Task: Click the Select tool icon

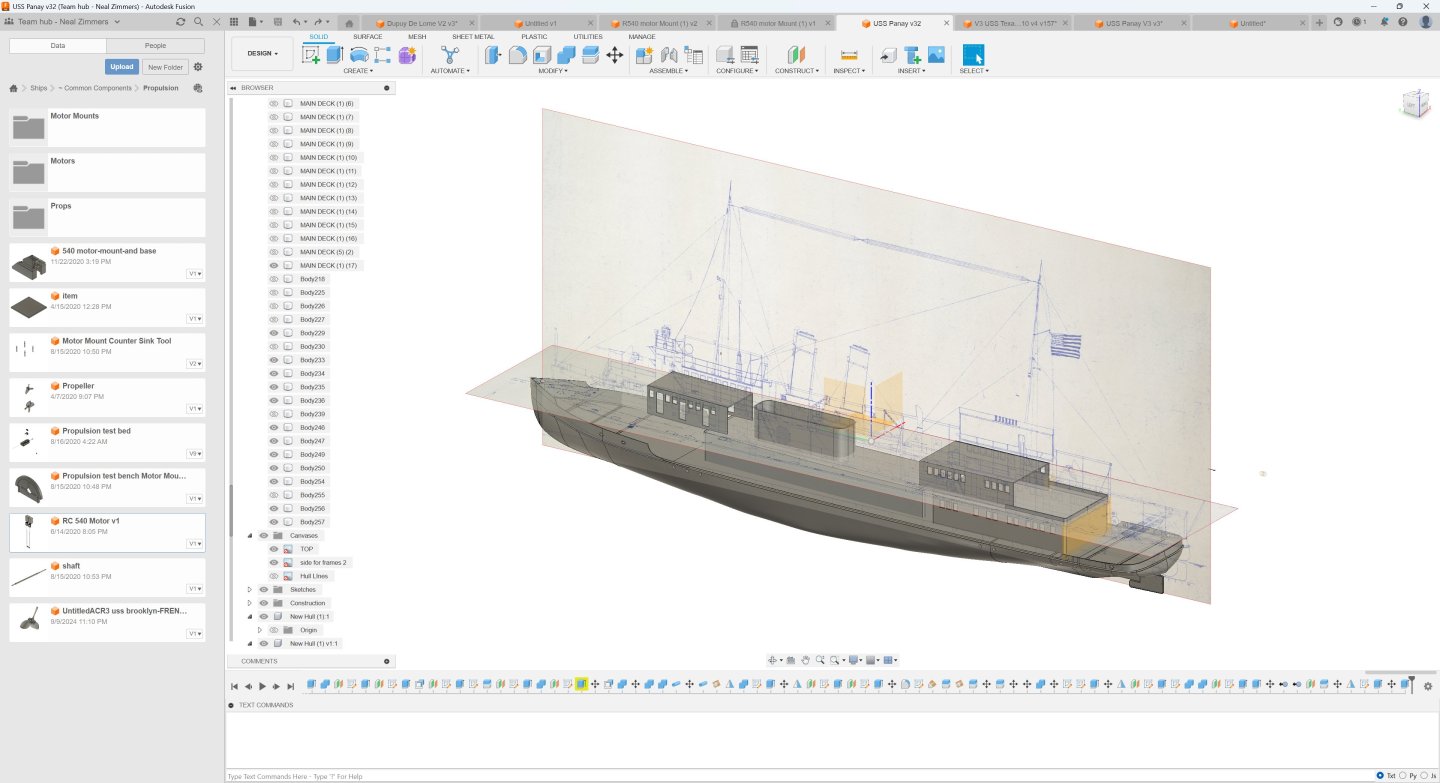Action: pyautogui.click(x=973, y=55)
